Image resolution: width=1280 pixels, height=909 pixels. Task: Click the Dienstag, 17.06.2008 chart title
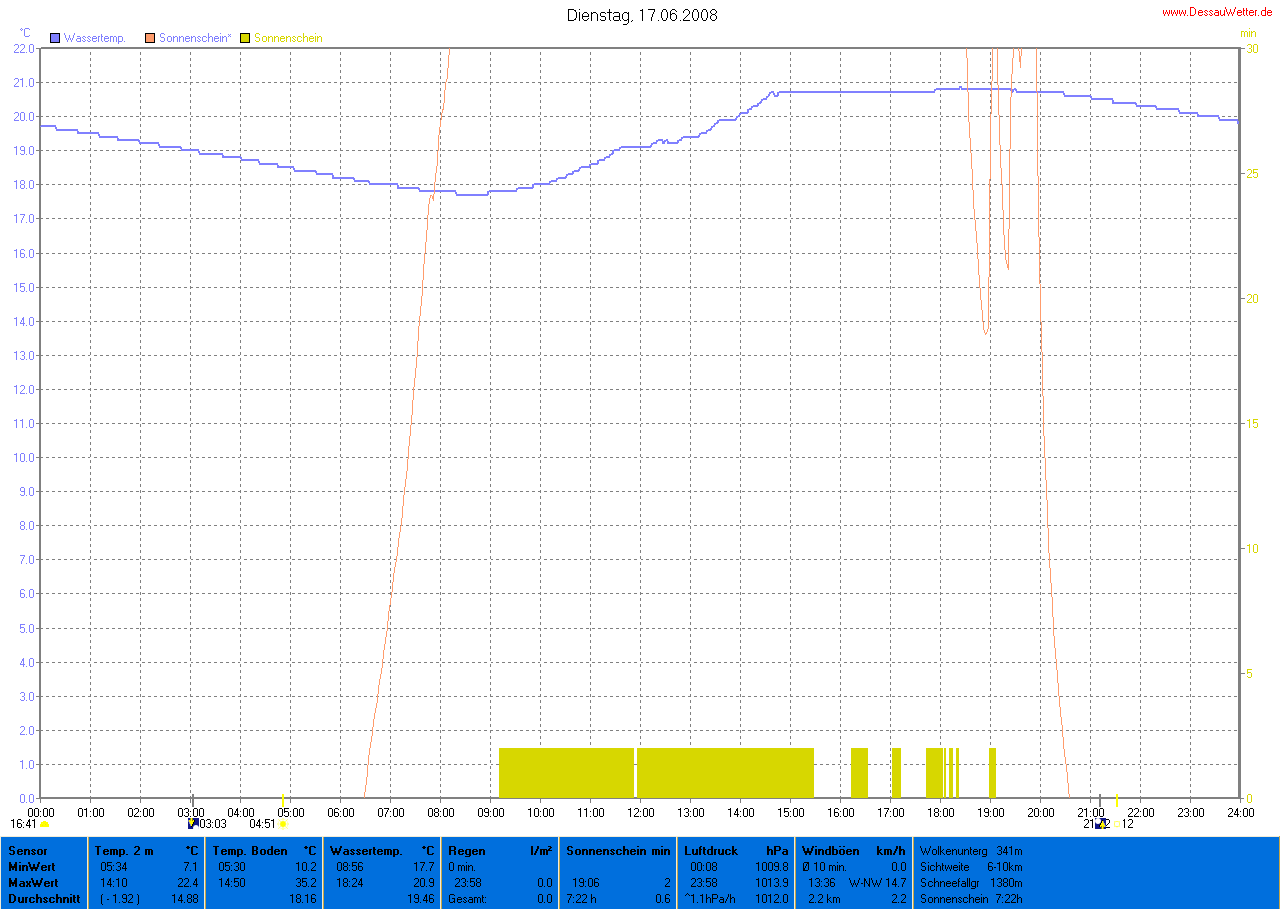click(x=641, y=15)
